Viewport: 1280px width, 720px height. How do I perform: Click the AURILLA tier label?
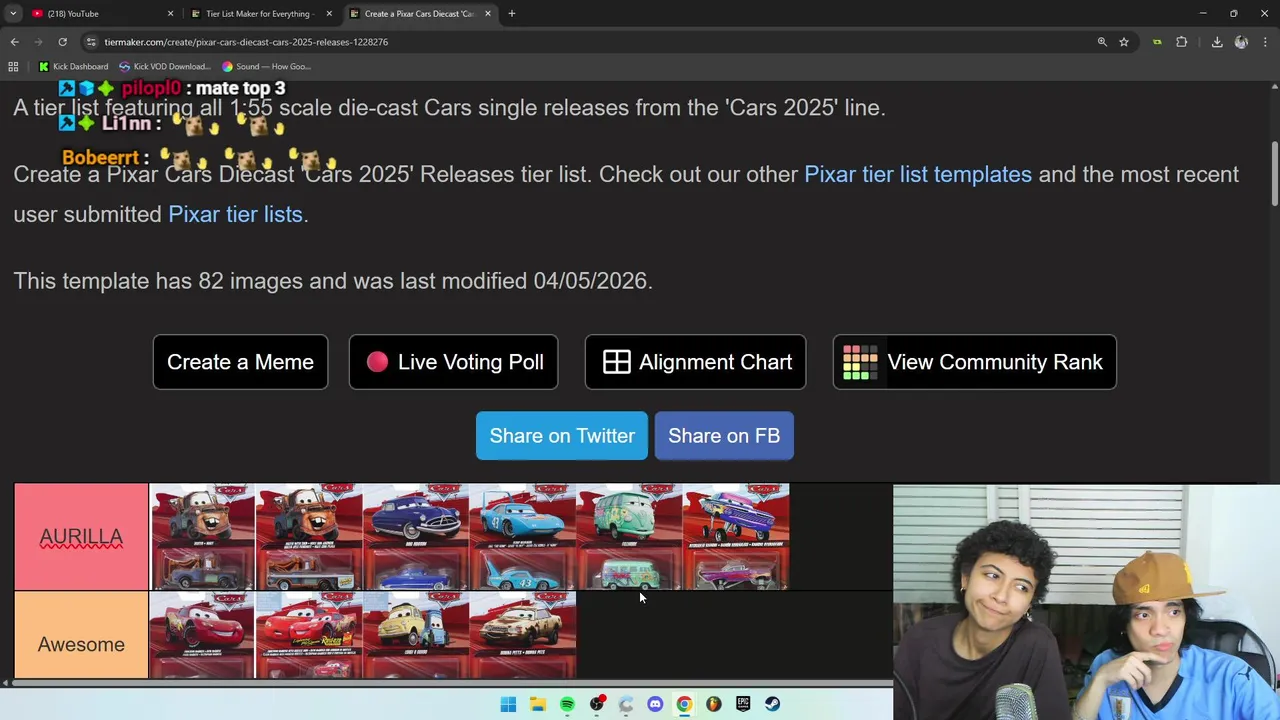tap(81, 537)
